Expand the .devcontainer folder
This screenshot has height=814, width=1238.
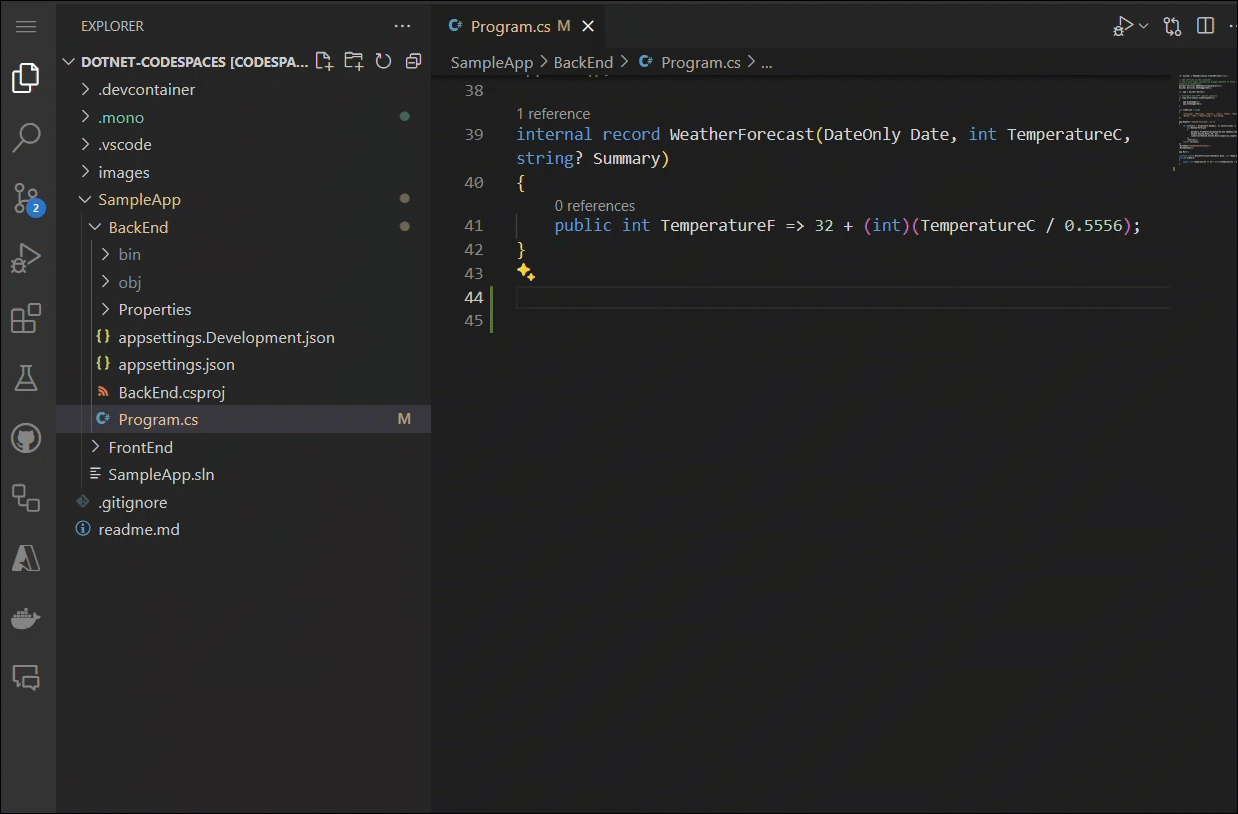146,90
